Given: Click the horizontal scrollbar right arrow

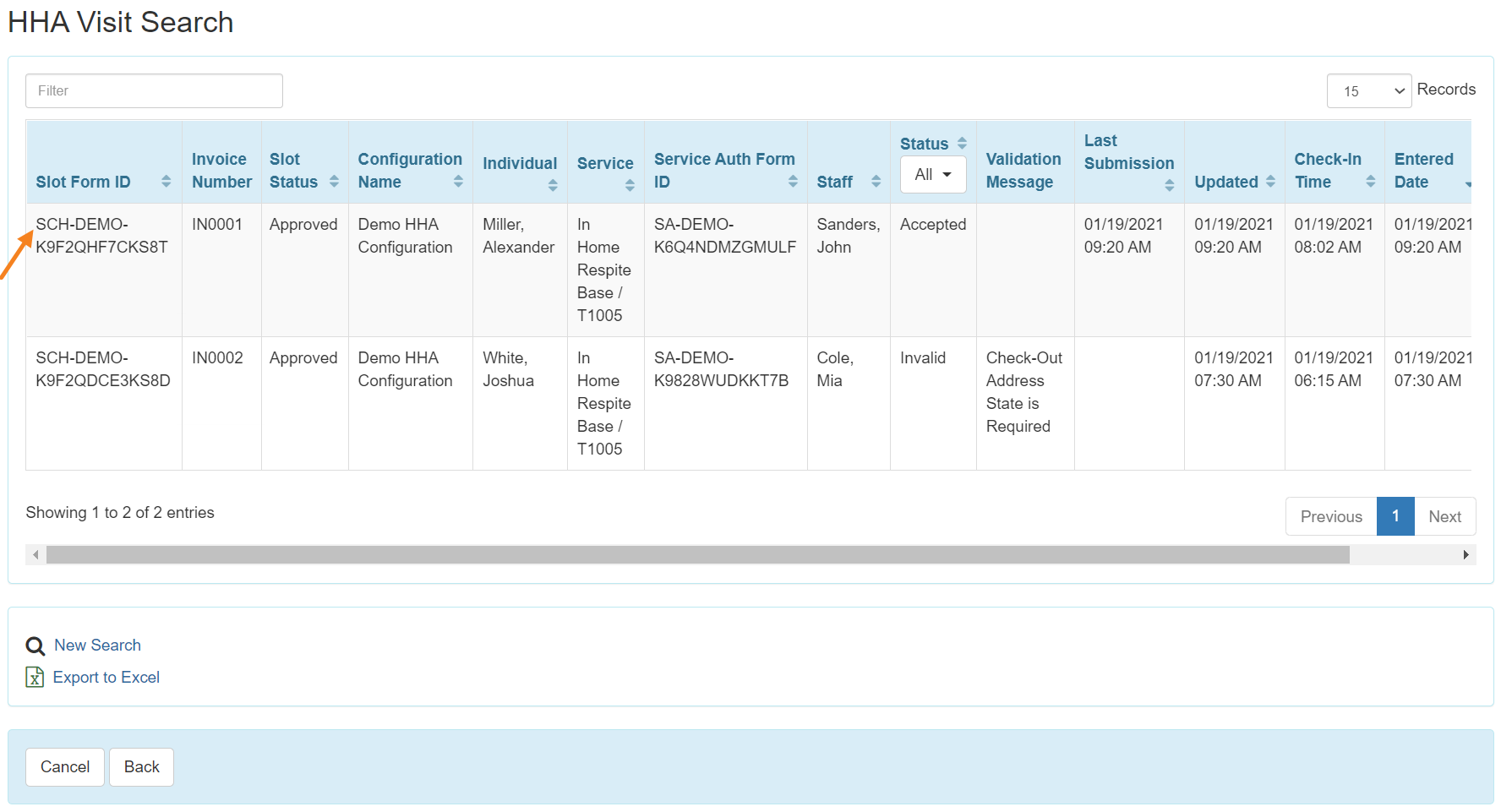Looking at the screenshot, I should [x=1466, y=555].
